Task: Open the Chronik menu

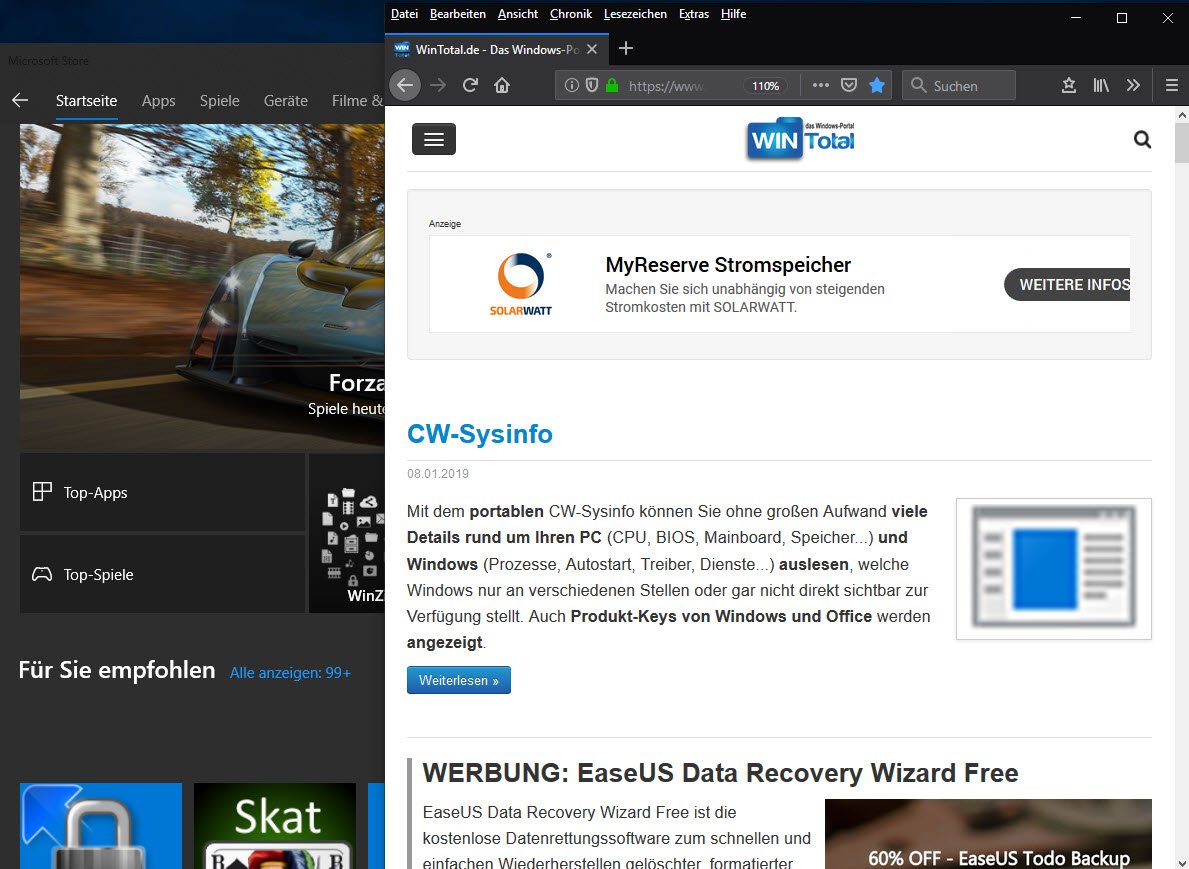Action: click(570, 14)
